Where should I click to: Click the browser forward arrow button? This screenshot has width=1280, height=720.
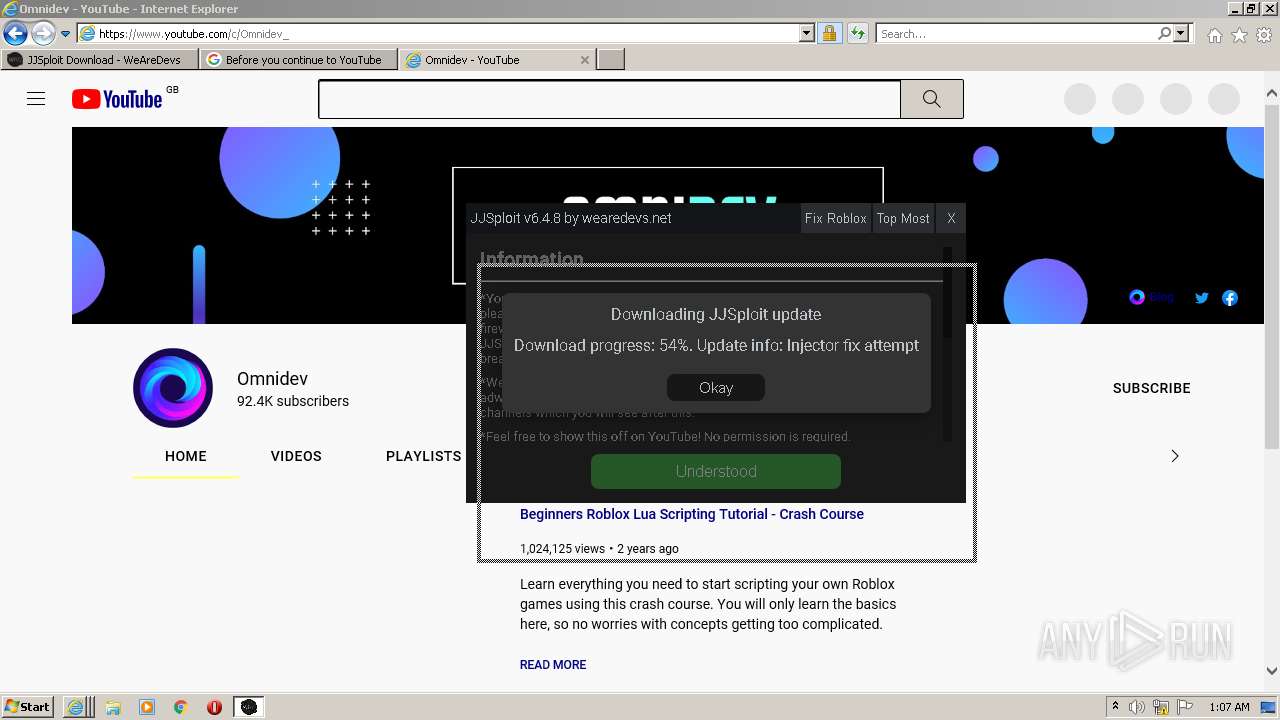pyautogui.click(x=42, y=34)
